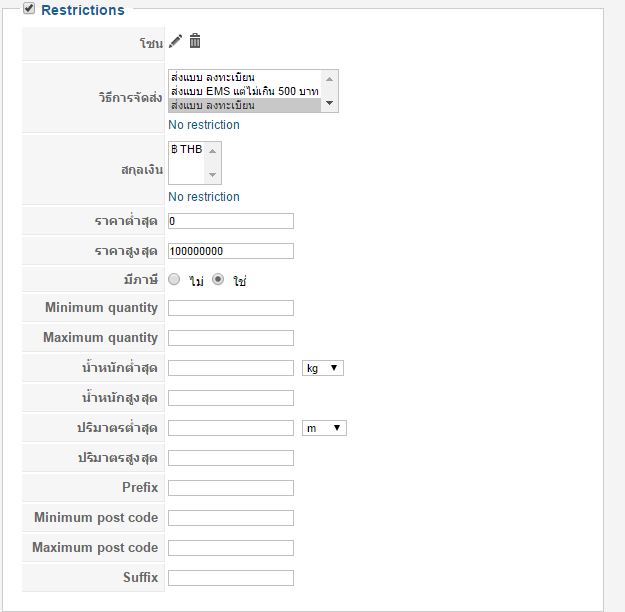Image resolution: width=625 pixels, height=612 pixels.
Task: Open the m volume unit dropdown
Action: point(324,428)
